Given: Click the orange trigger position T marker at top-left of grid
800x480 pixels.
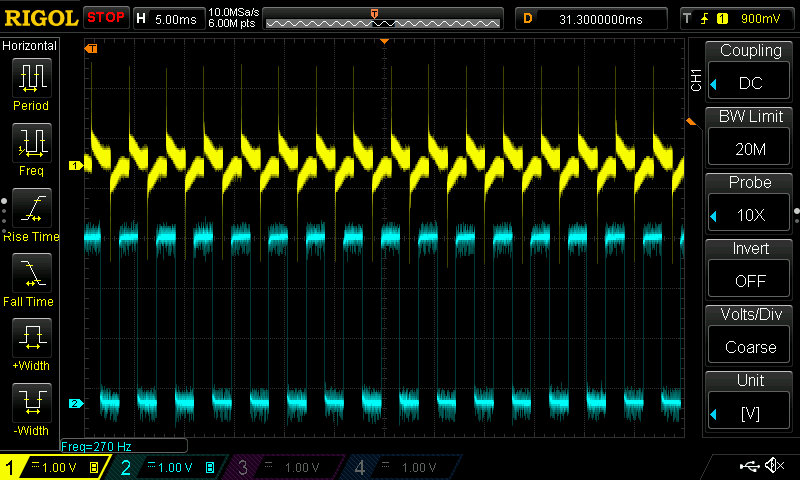Looking at the screenshot, I should click(91, 48).
